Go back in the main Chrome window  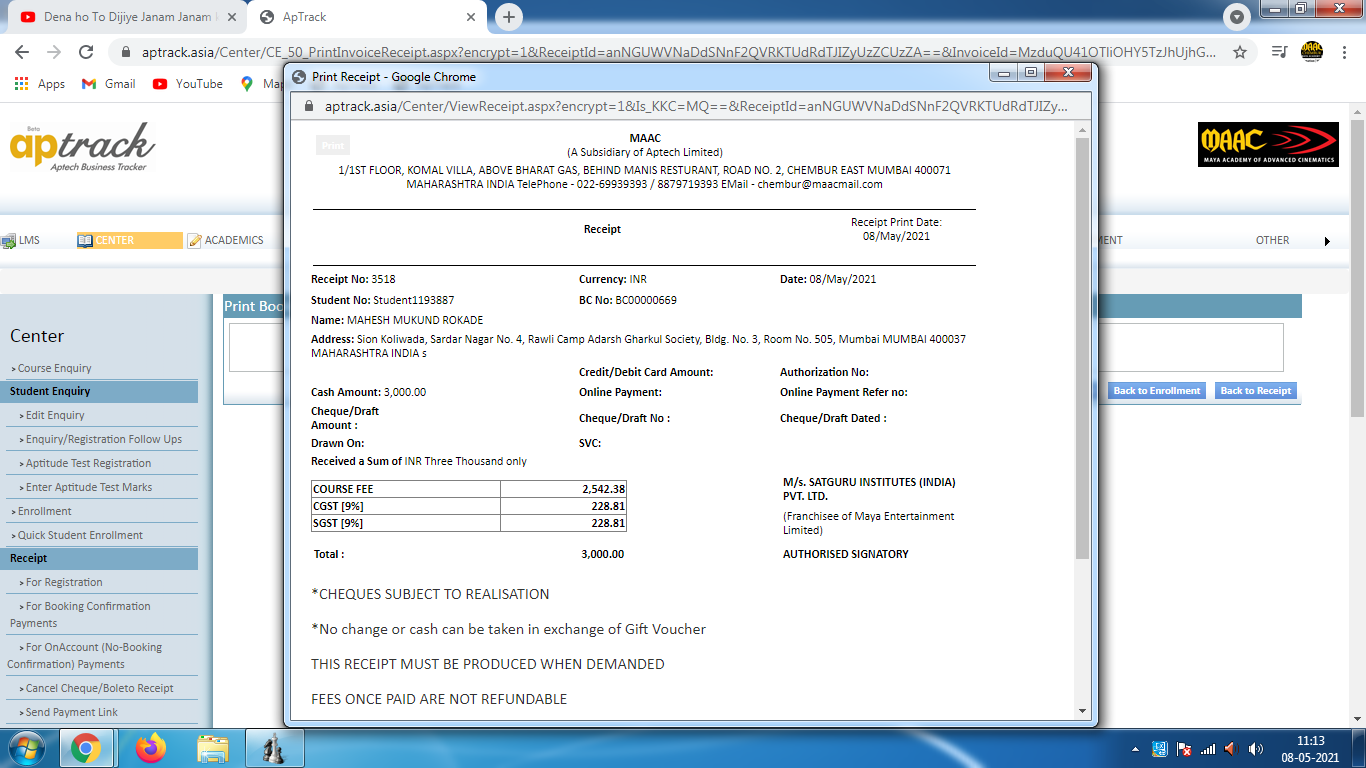21,52
